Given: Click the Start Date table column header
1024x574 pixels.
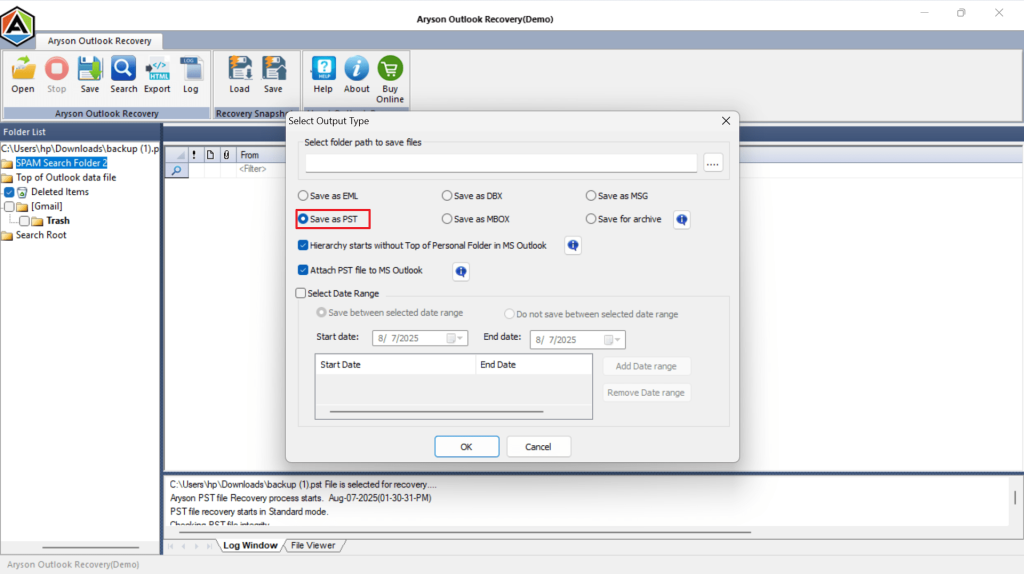Looking at the screenshot, I should pos(395,364).
